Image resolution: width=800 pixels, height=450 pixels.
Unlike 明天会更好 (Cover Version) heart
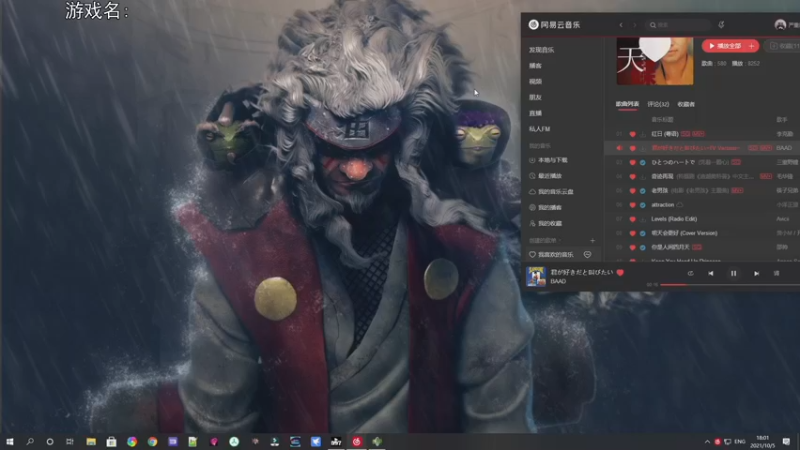point(633,233)
